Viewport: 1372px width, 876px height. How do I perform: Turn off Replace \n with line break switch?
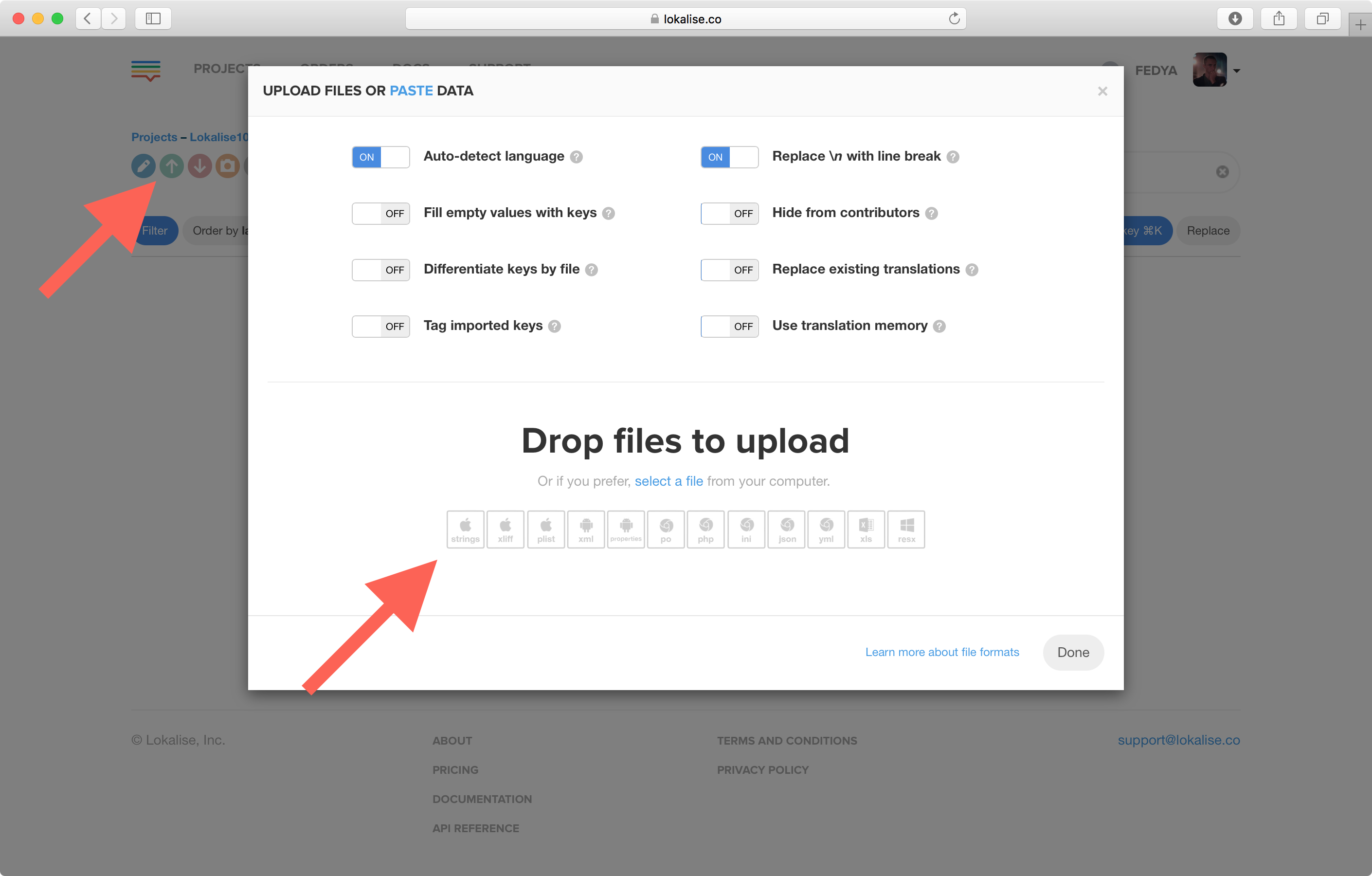[x=729, y=157]
